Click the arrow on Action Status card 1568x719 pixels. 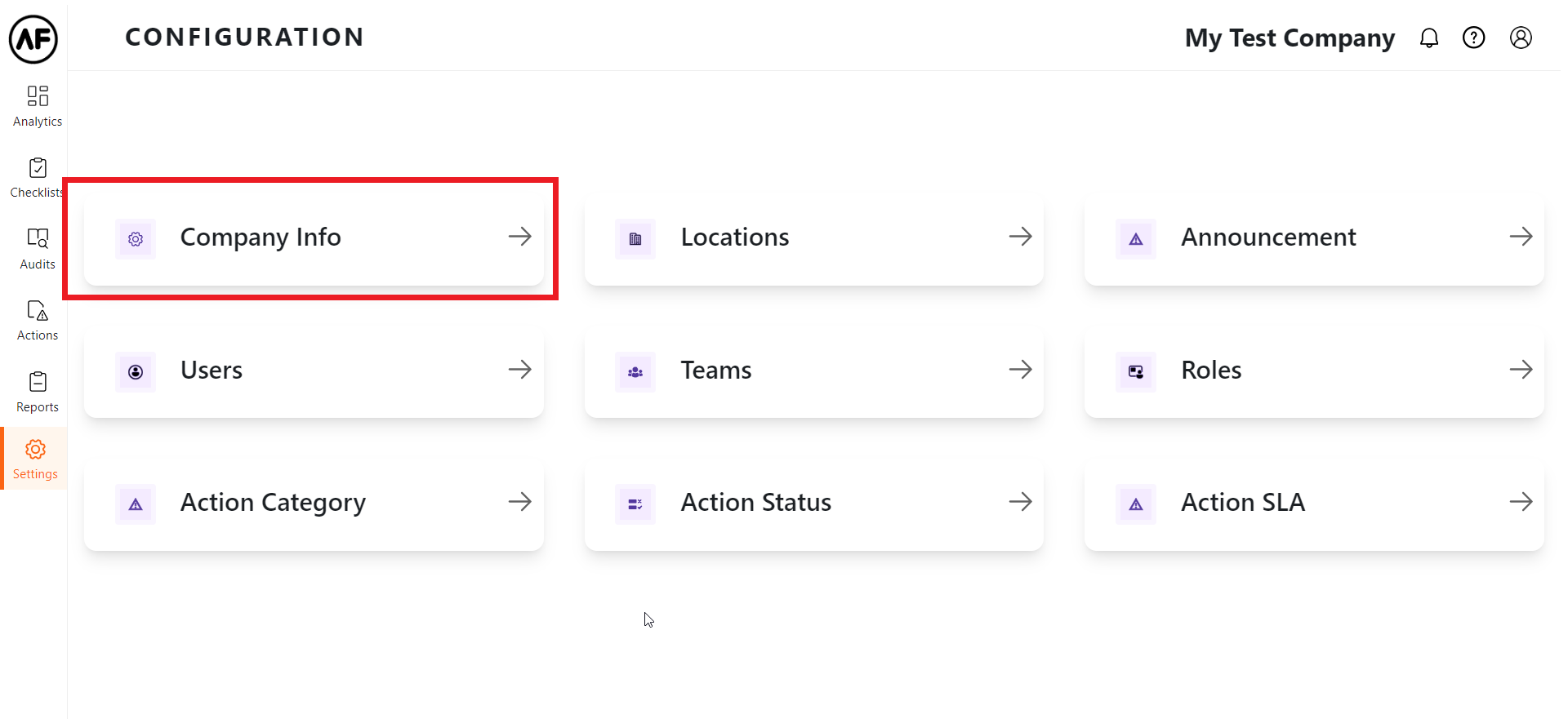click(x=1020, y=502)
